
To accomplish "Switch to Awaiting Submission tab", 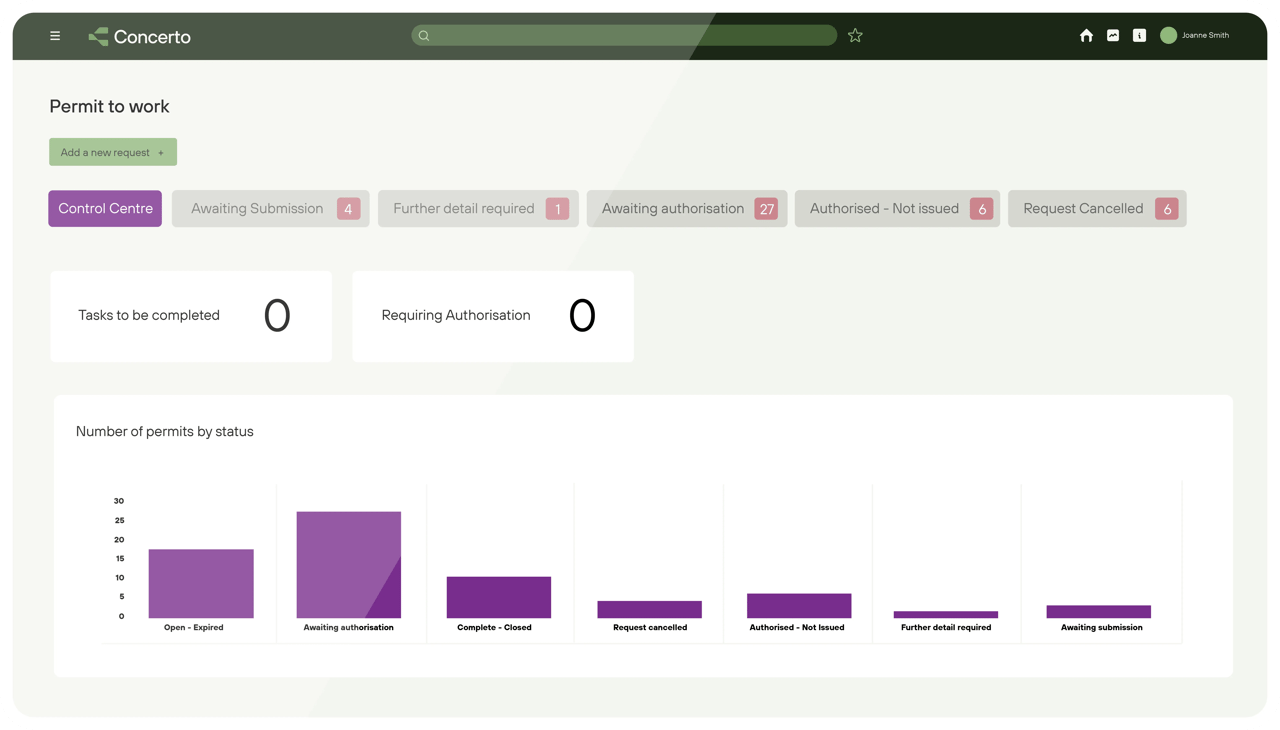I will point(270,209).
